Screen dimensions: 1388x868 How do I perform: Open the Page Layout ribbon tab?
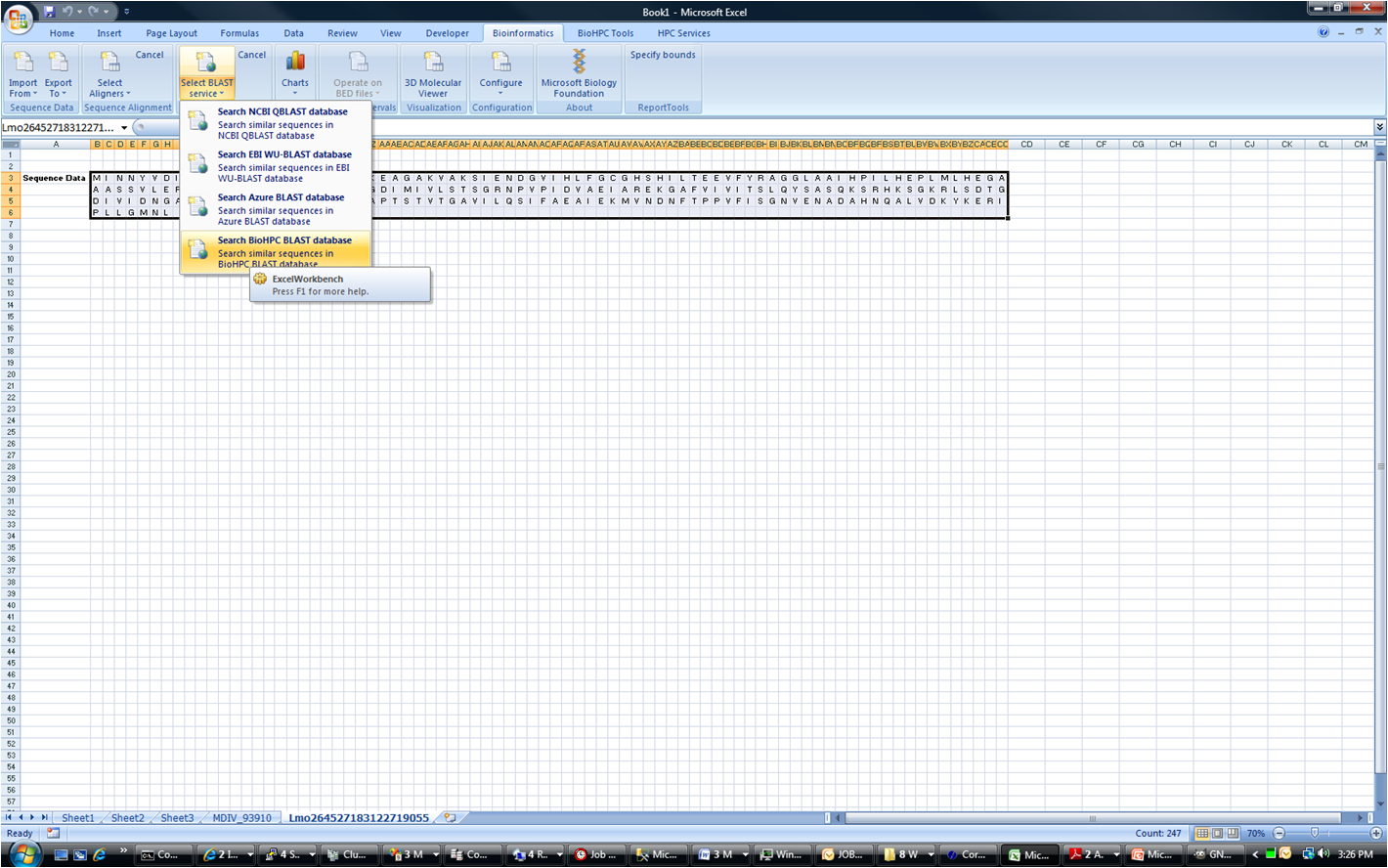pos(172,33)
